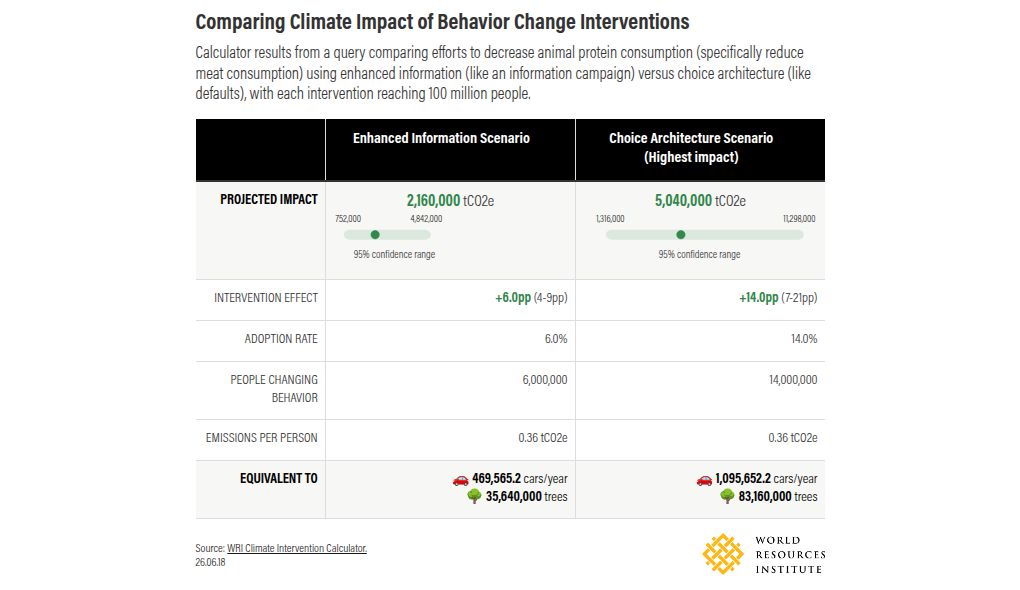Click the Emissions Per Person row label
The image size is (1020, 590).
[x=262, y=438]
